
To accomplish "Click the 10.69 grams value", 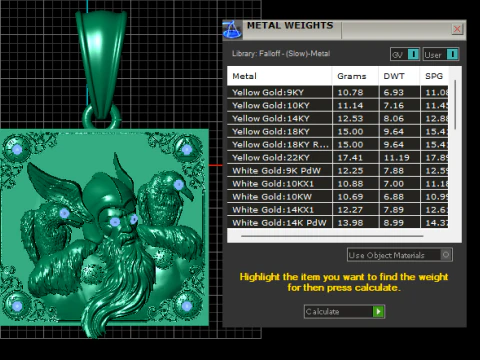I will click(x=350, y=196).
